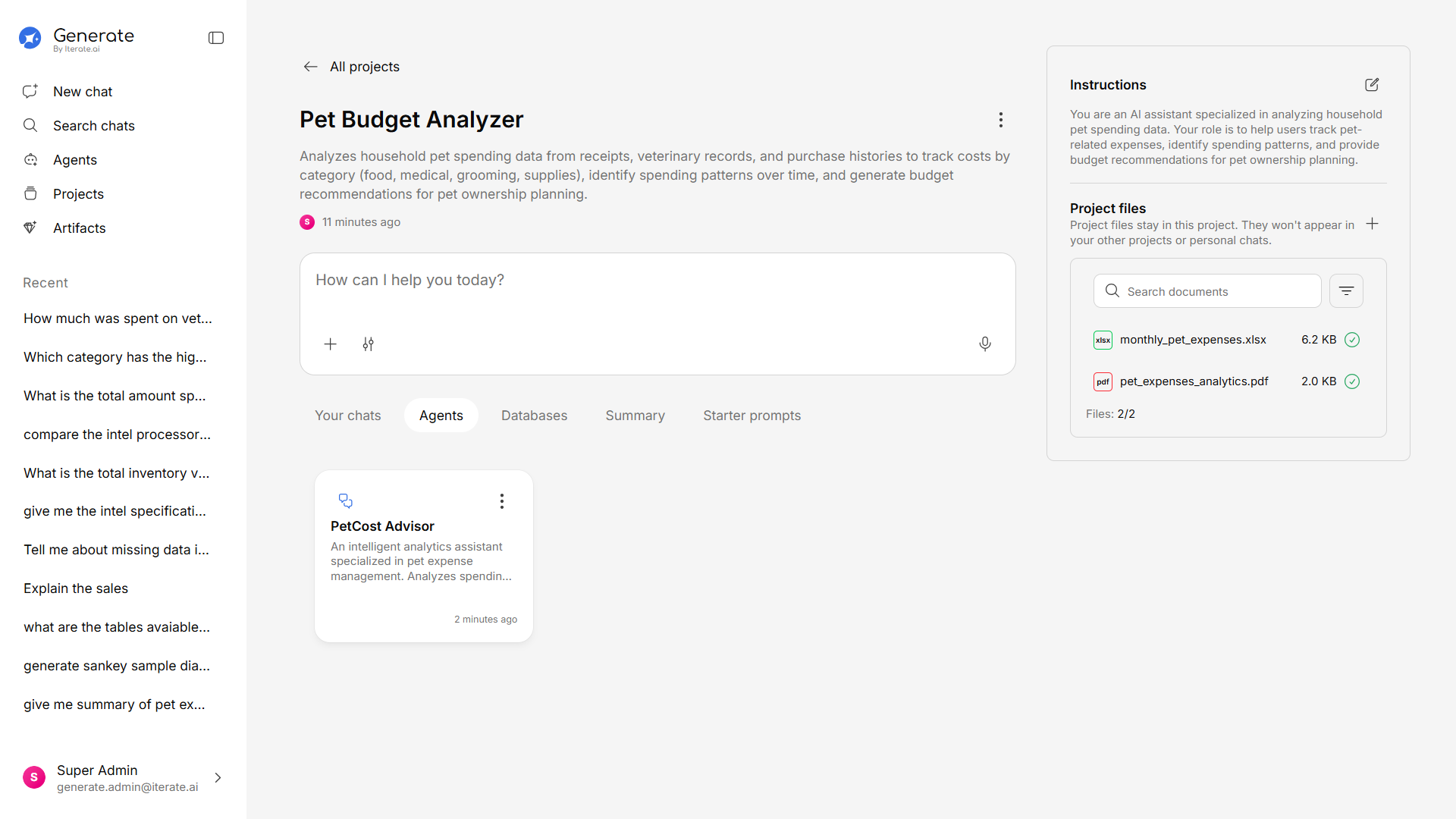Open chat settings sliders icon in prompt box
The width and height of the screenshot is (1456, 819).
coord(368,344)
